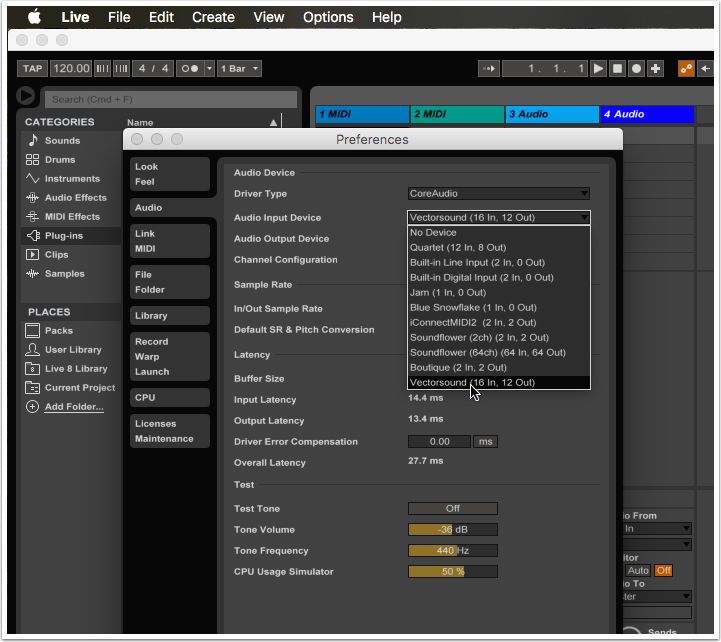721x642 pixels.
Task: Switch to the Look Feel preferences tab
Action: point(170,174)
